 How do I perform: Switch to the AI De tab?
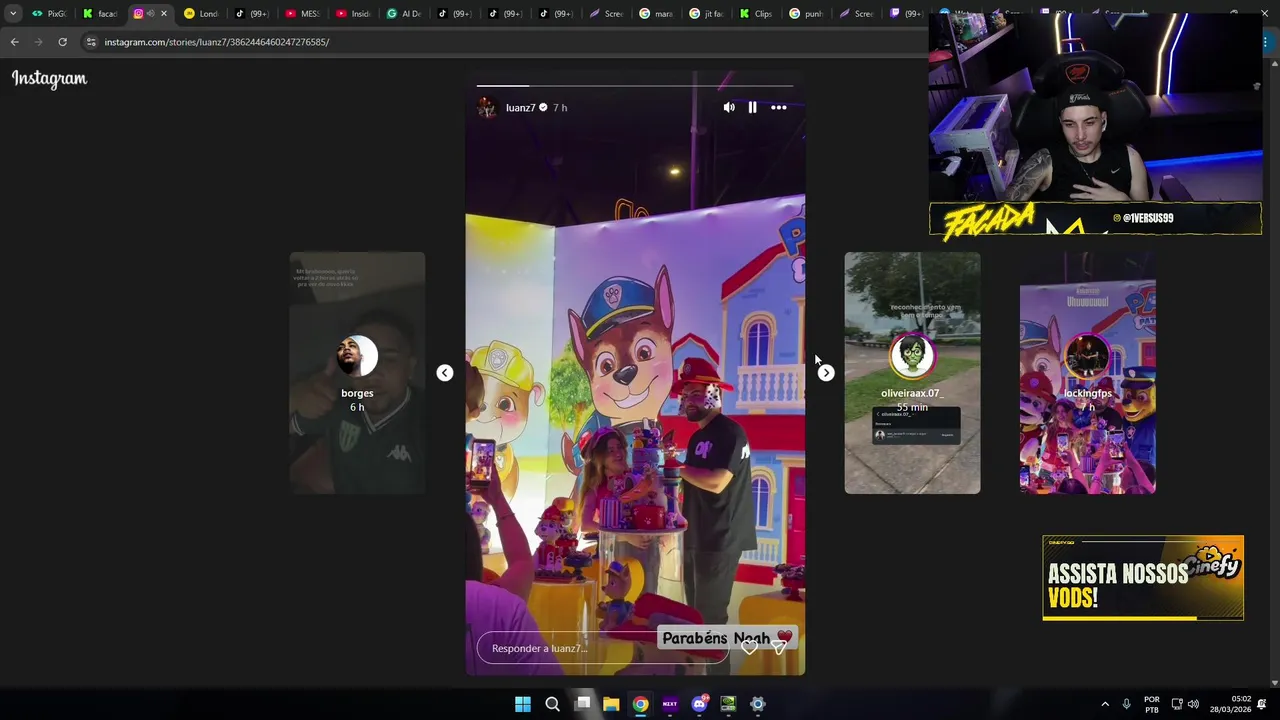[x=404, y=14]
